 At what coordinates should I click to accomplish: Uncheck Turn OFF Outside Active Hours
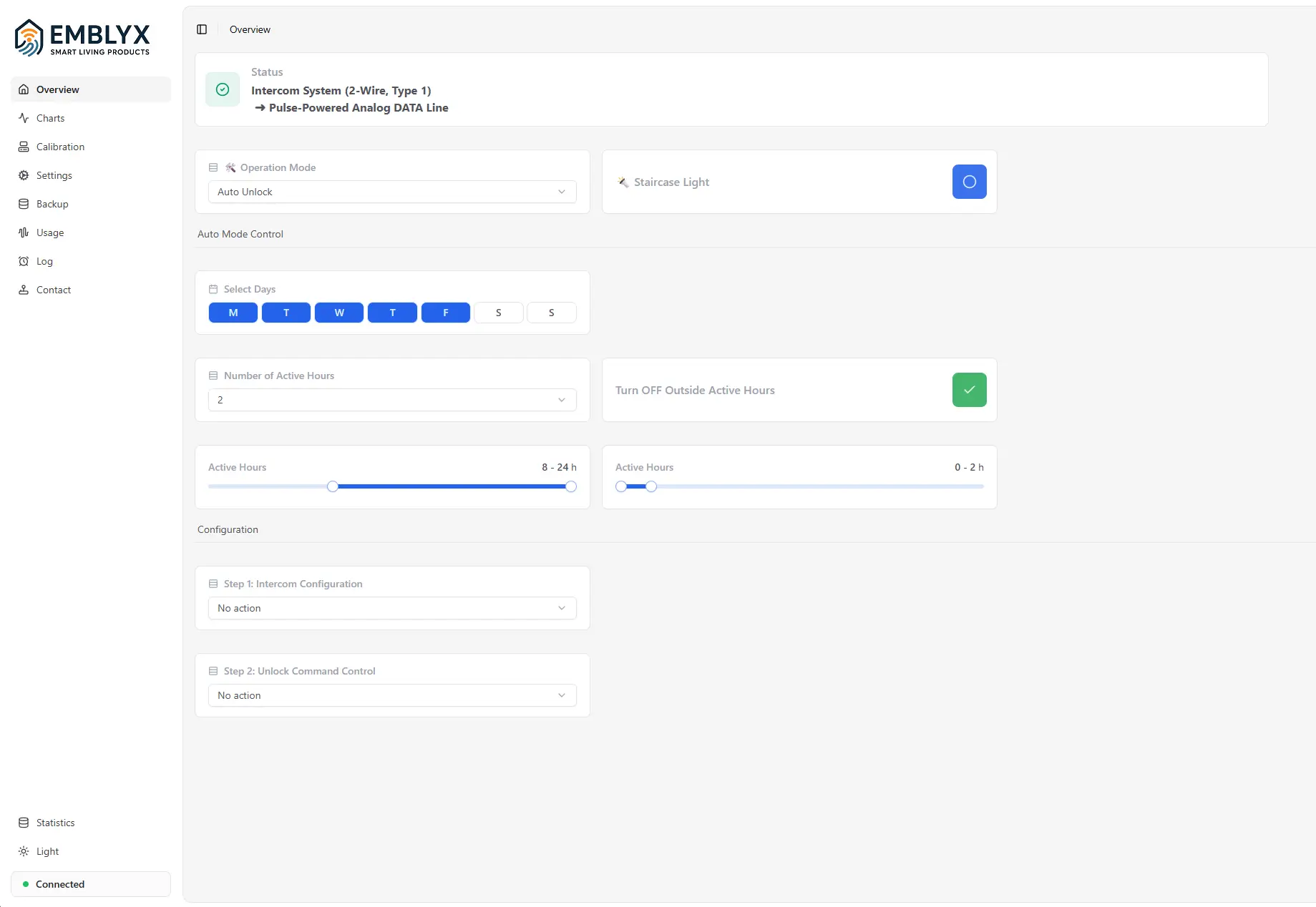point(969,390)
